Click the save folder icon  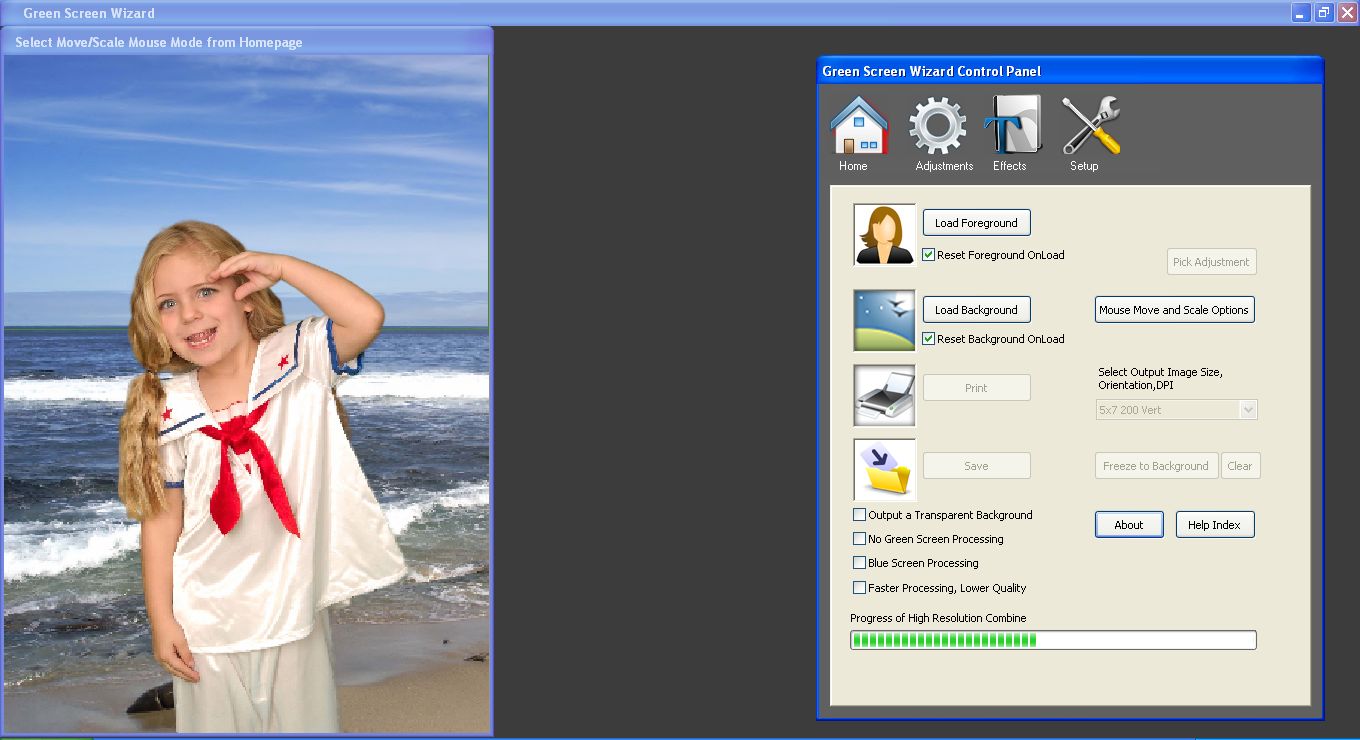click(x=885, y=469)
